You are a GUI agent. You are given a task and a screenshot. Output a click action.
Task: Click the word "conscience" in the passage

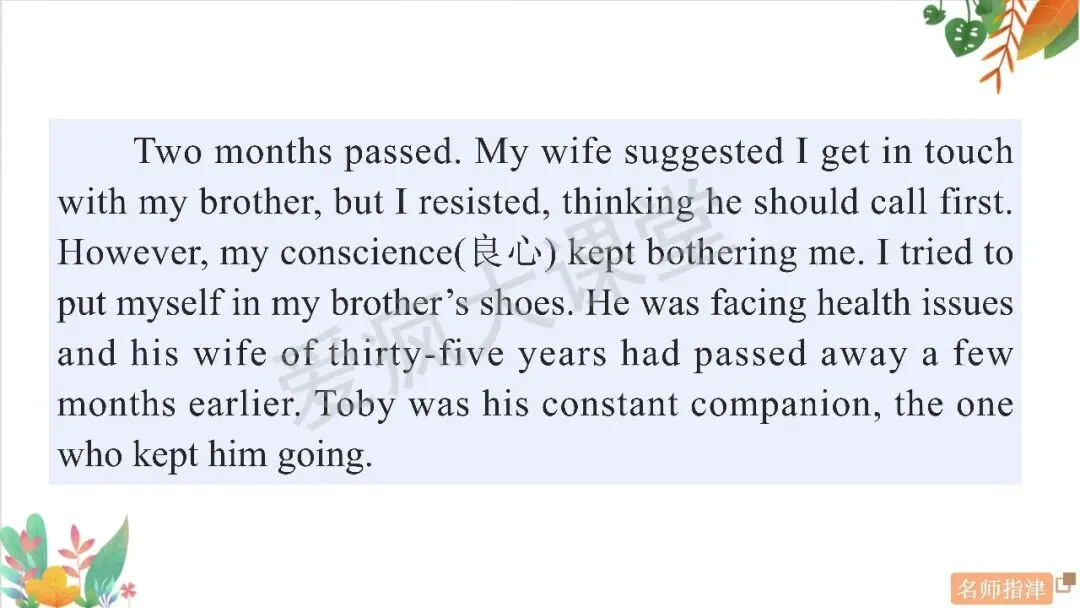click(366, 253)
